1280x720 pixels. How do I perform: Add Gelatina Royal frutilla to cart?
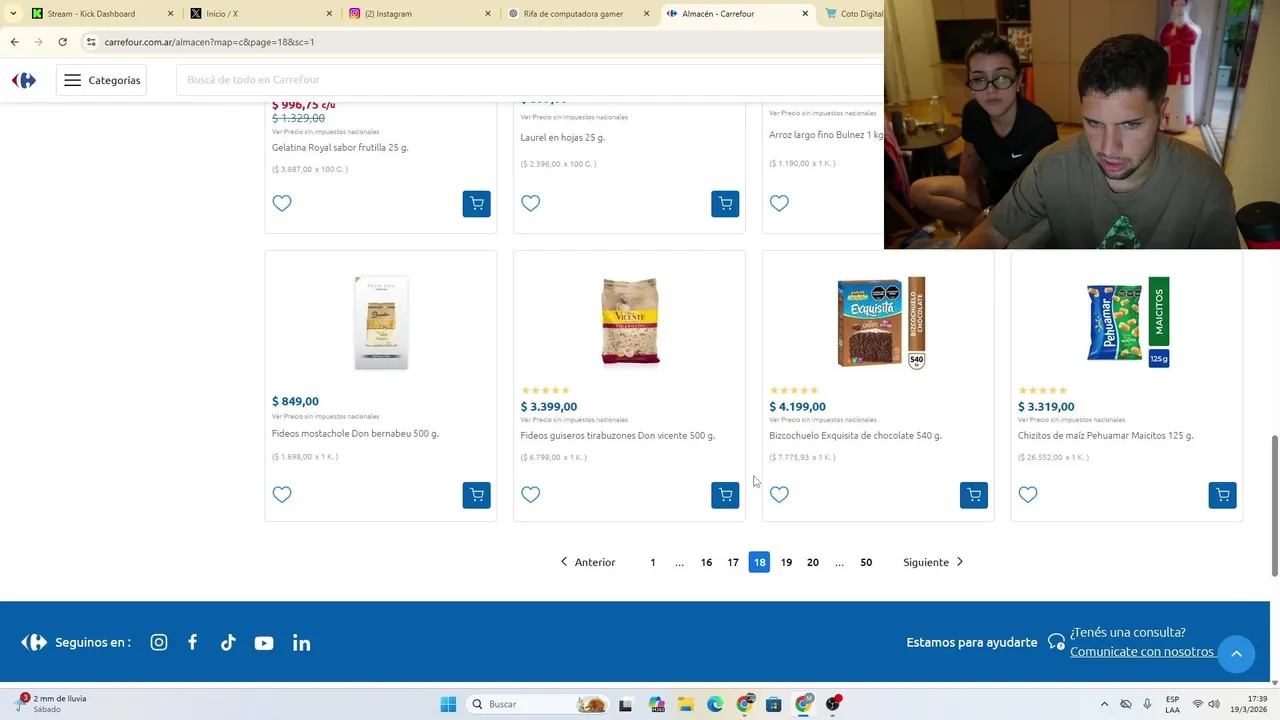tap(476, 204)
